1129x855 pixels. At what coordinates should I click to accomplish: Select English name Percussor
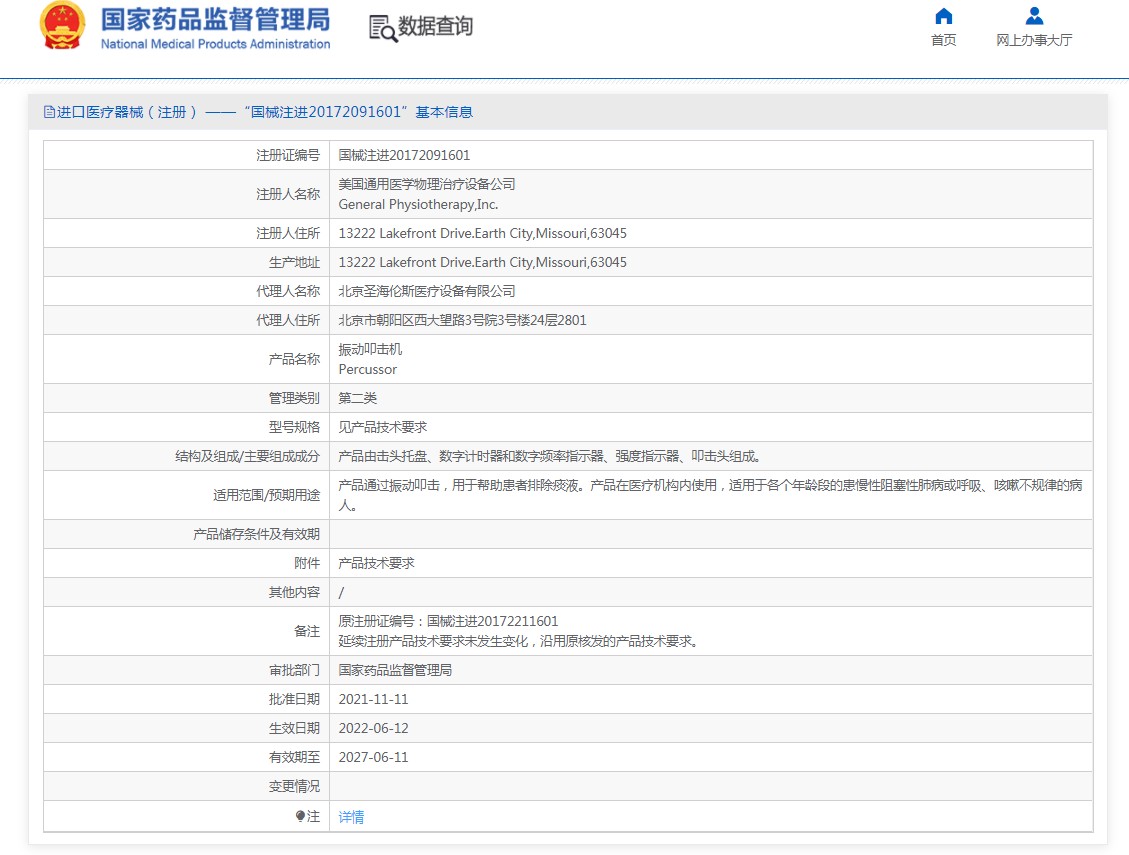click(x=367, y=370)
